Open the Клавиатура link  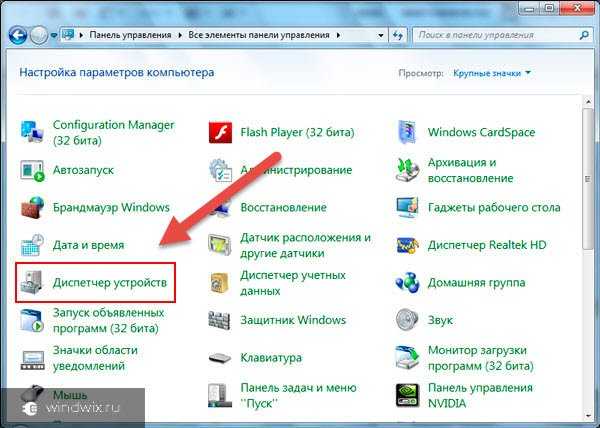[271, 358]
